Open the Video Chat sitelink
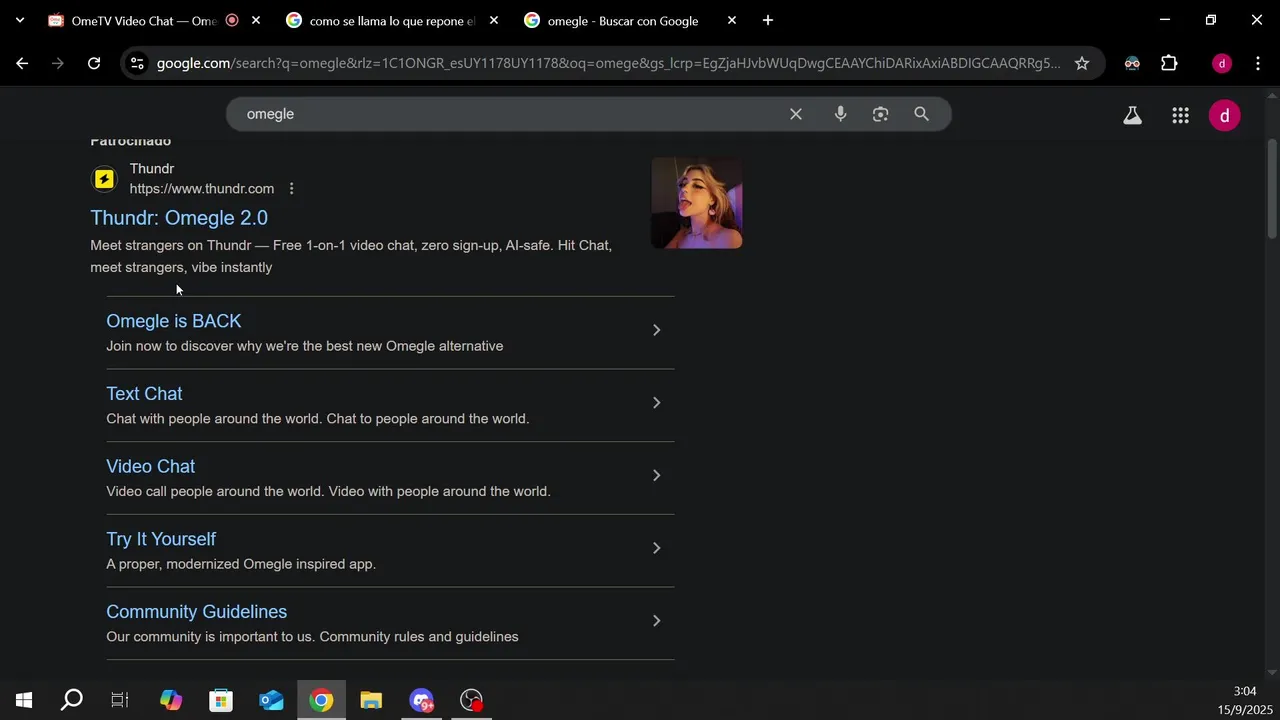 [150, 467]
